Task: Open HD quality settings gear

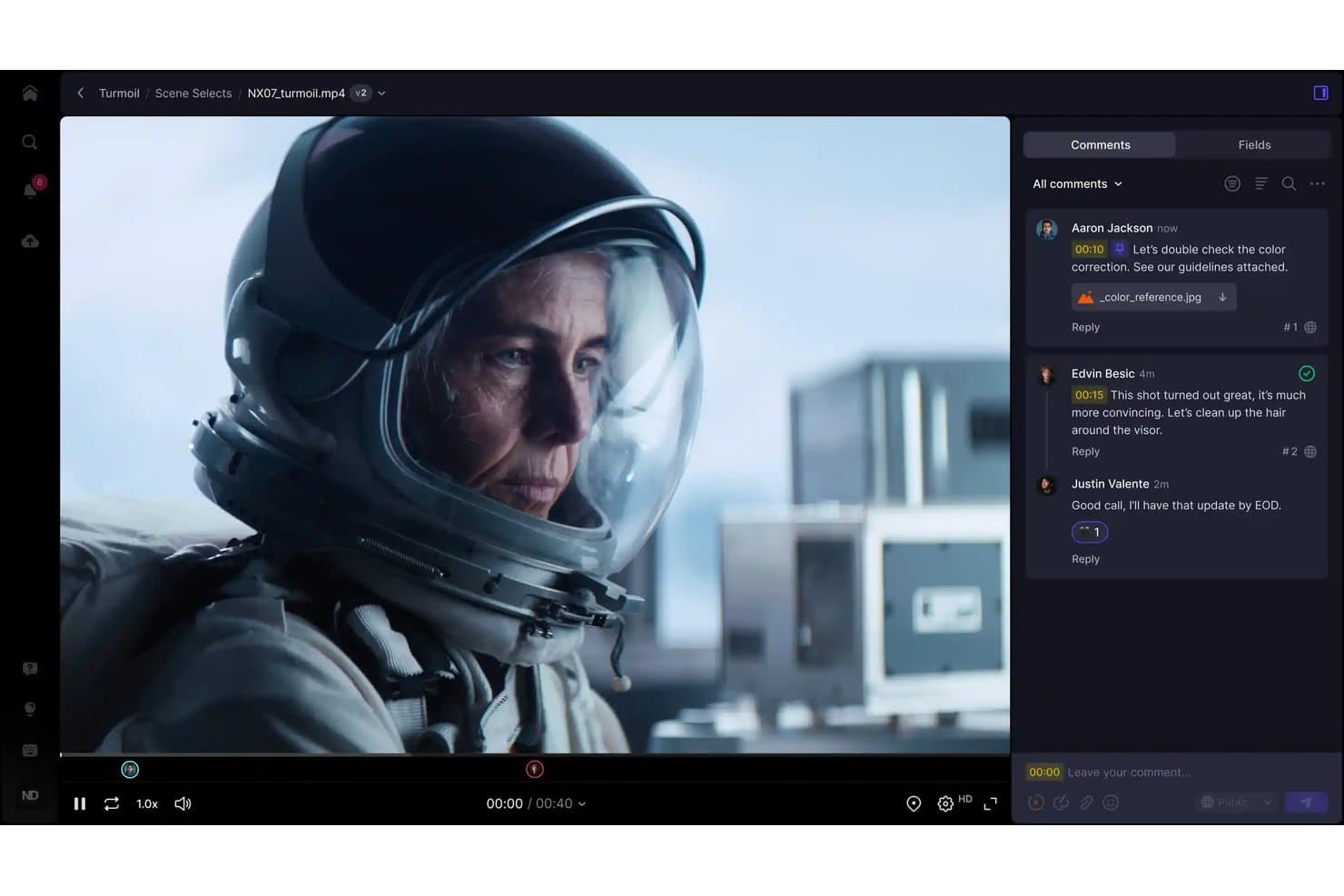Action: pos(945,803)
